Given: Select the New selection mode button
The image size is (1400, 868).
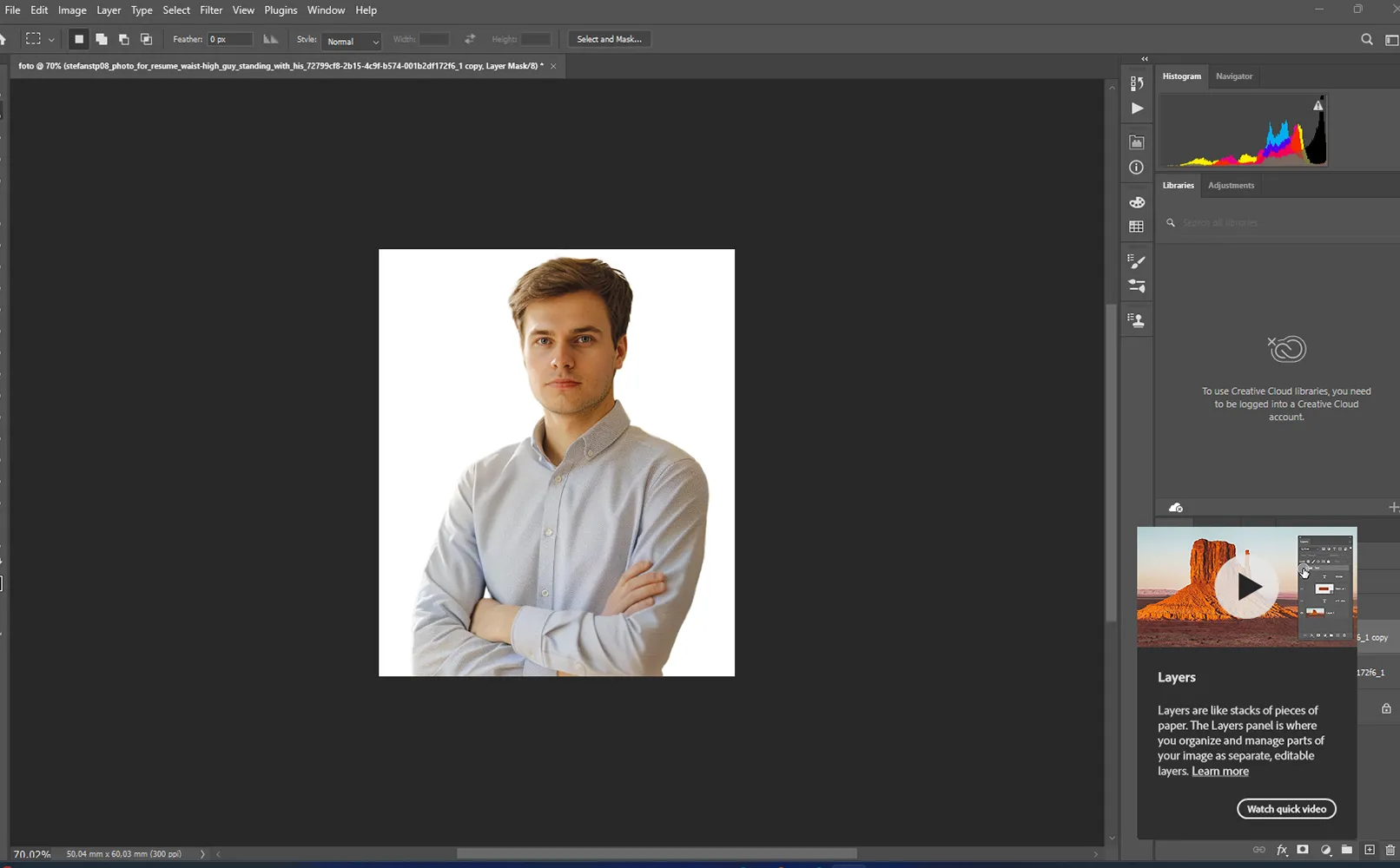Looking at the screenshot, I should [x=78, y=39].
